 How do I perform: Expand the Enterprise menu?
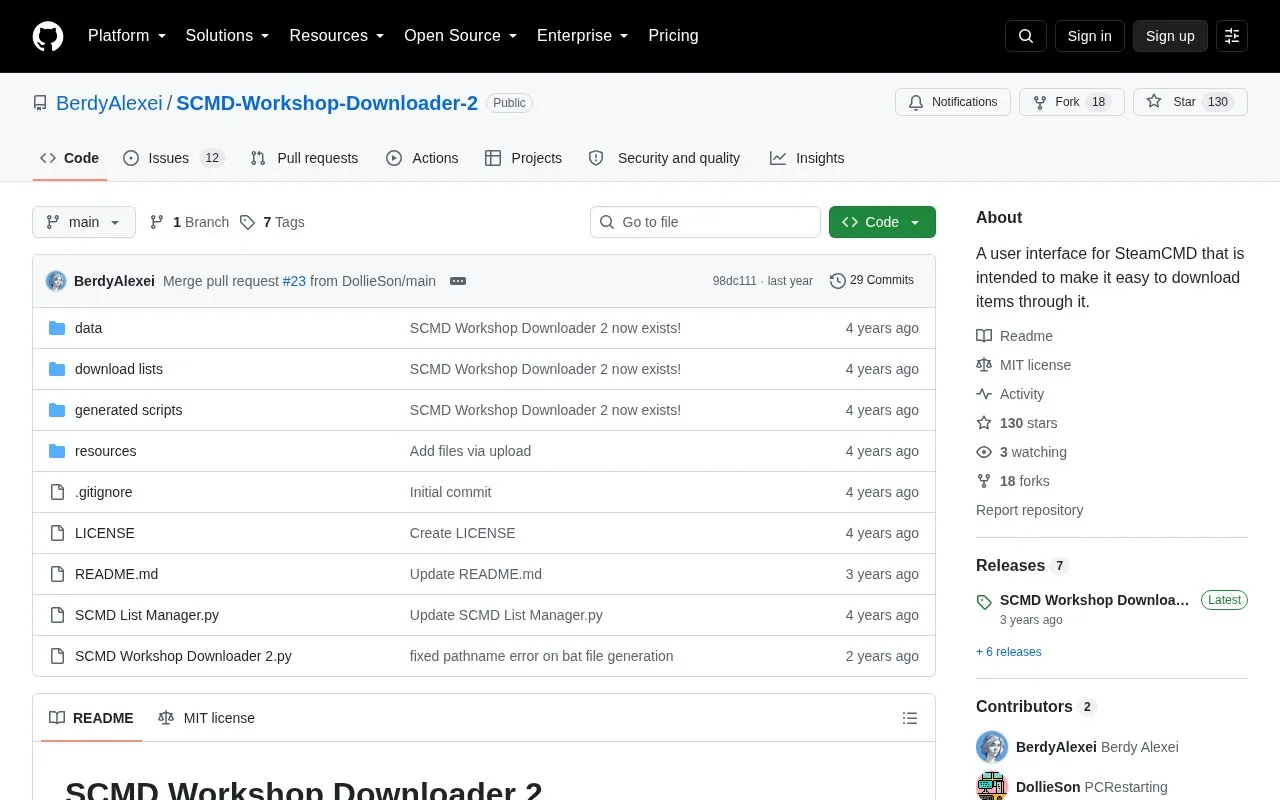(582, 36)
